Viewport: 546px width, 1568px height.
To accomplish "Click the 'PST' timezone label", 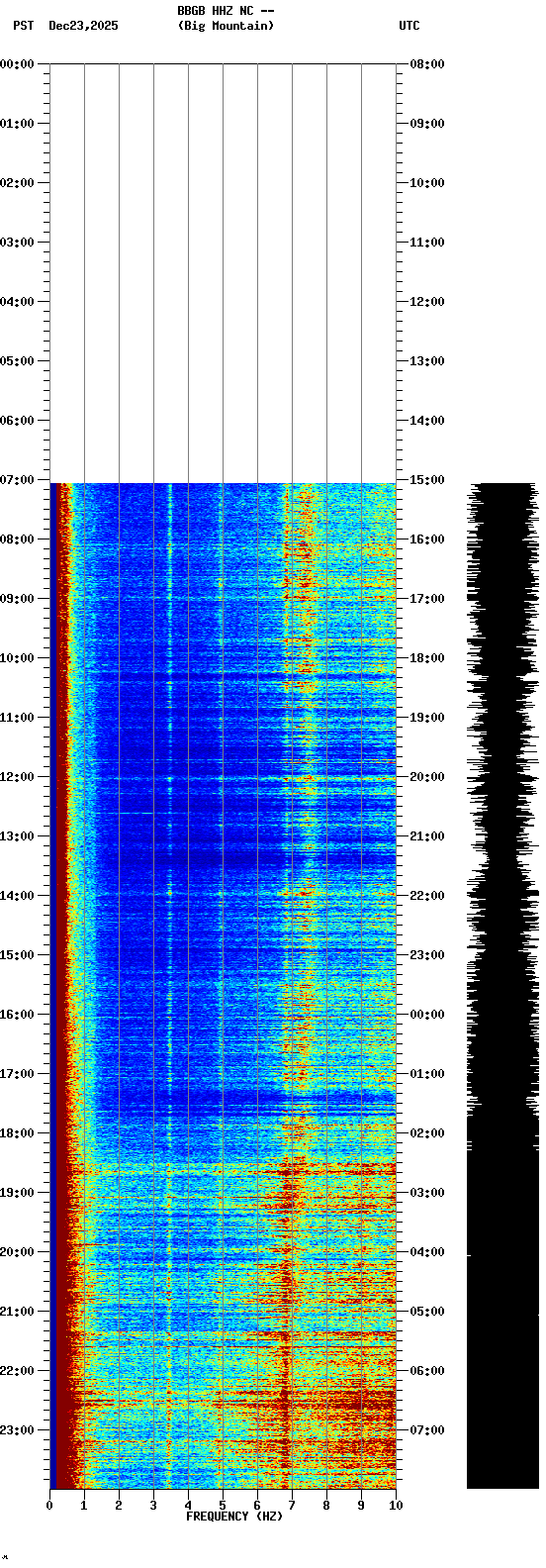I will (x=24, y=26).
